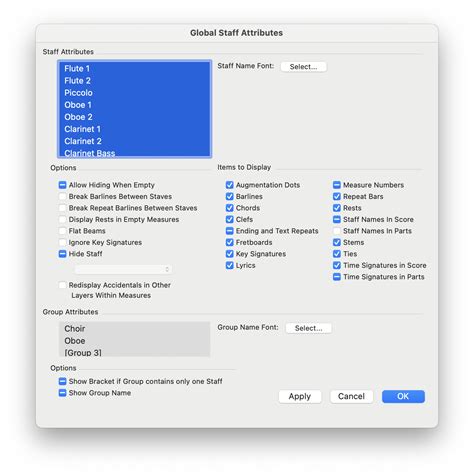
Task: Open Staff Name Font Select button
Action: [303, 67]
